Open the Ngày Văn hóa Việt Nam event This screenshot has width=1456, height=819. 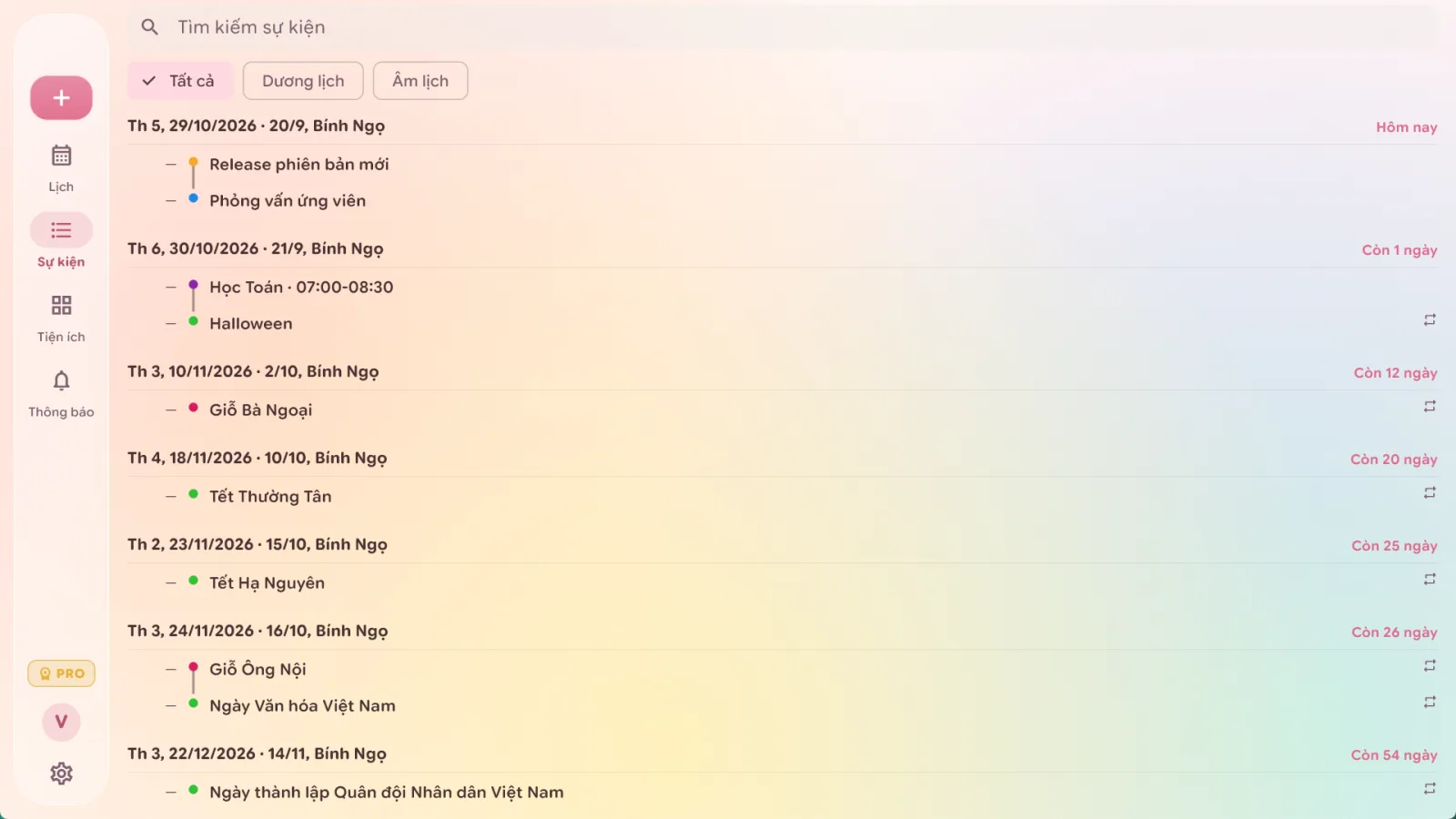point(302,706)
